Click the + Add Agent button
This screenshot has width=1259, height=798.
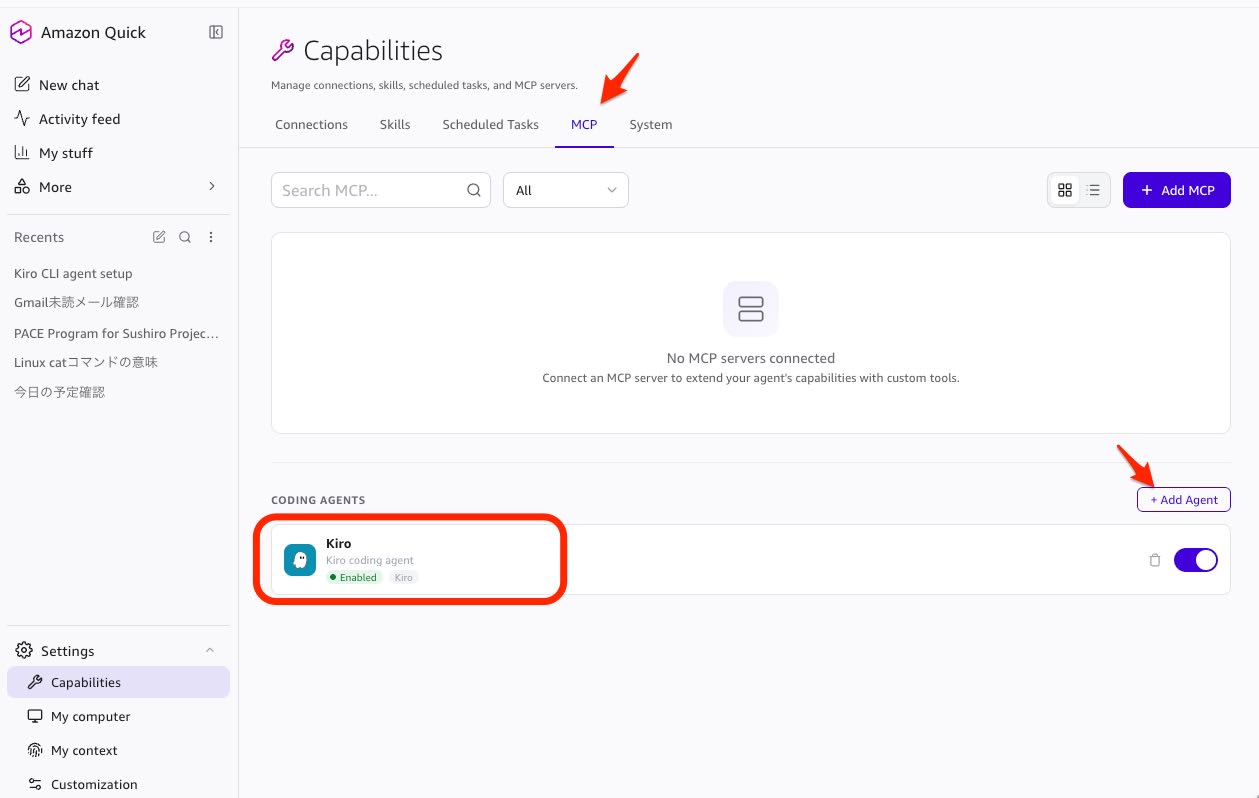click(1183, 499)
